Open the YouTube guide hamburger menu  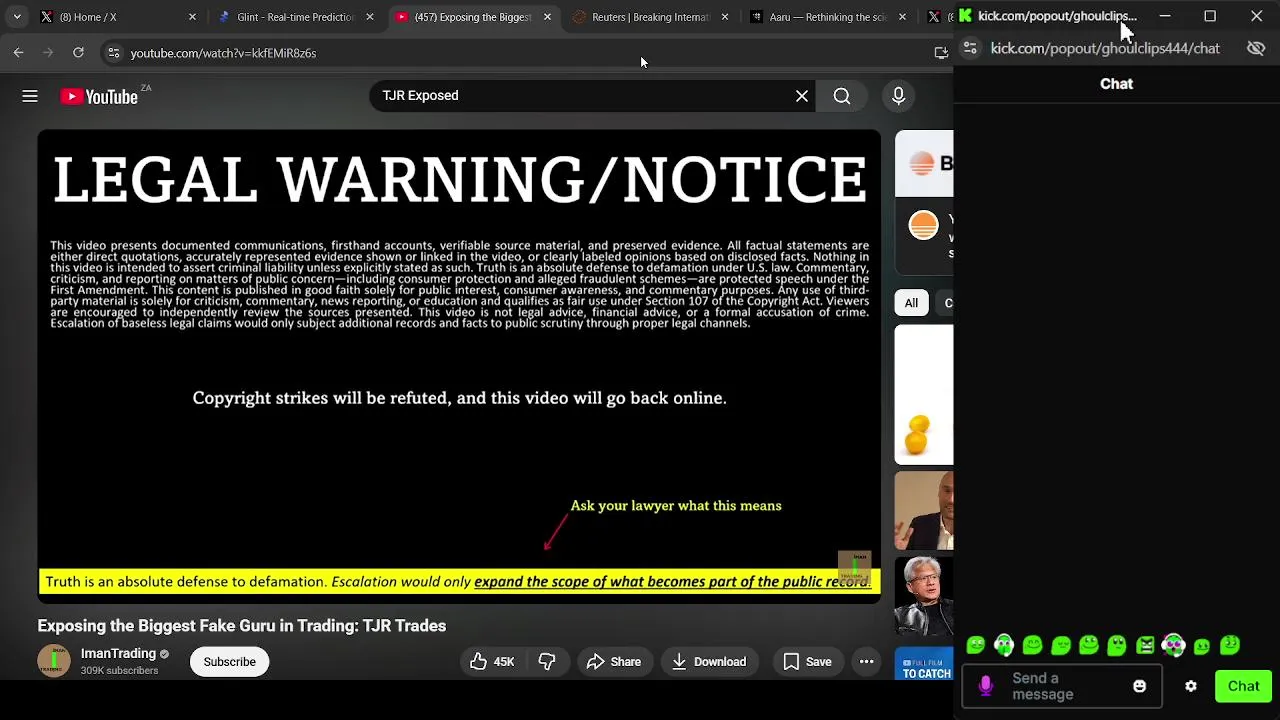click(x=30, y=96)
